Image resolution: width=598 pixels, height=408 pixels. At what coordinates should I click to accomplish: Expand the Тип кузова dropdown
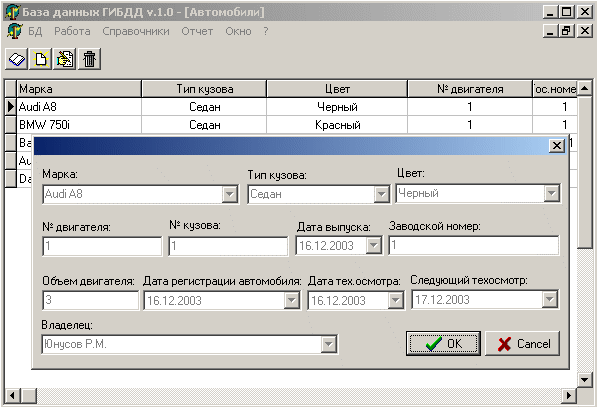pyautogui.click(x=381, y=194)
